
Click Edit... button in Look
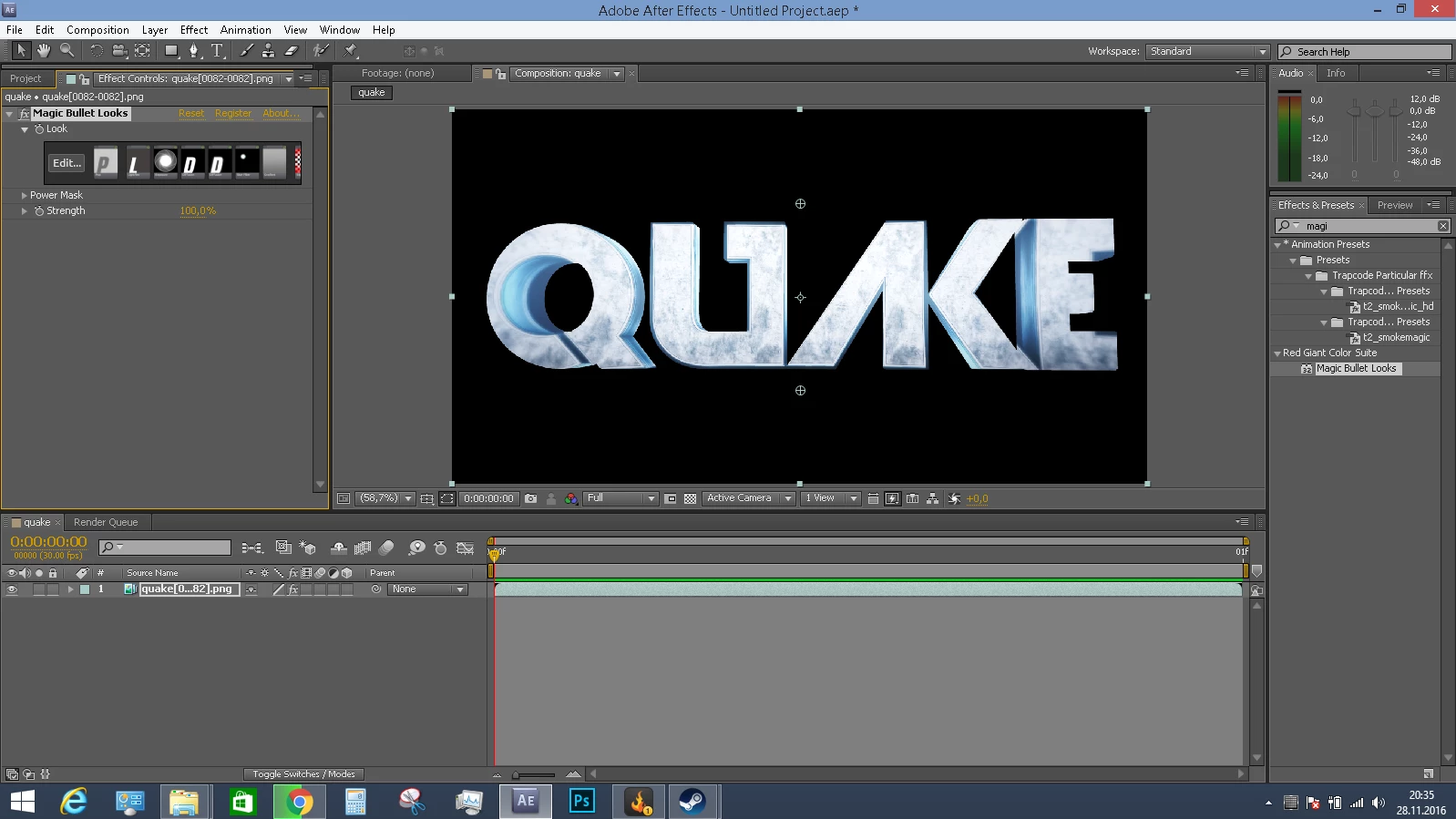67,163
